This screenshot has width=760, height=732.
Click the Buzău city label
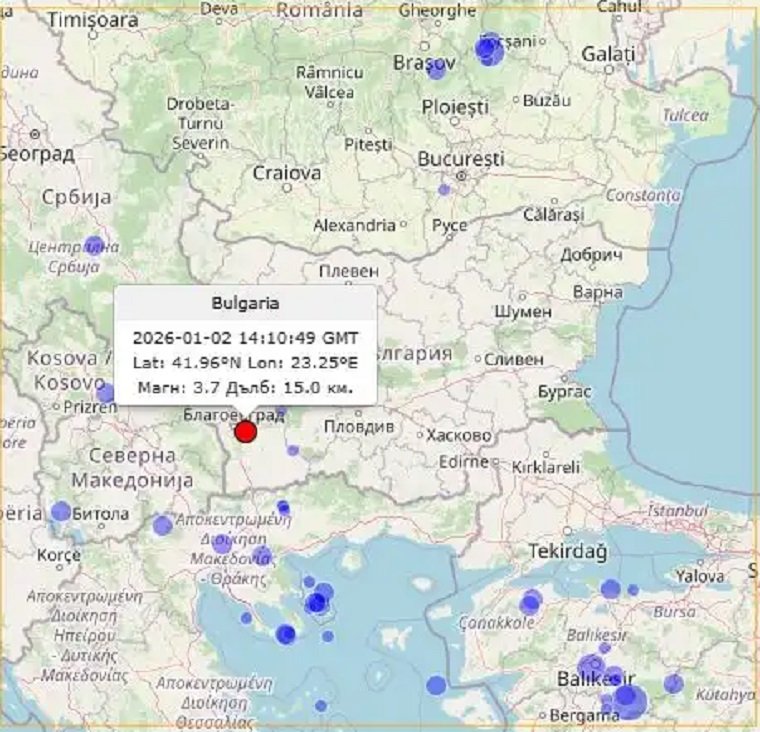pyautogui.click(x=547, y=101)
